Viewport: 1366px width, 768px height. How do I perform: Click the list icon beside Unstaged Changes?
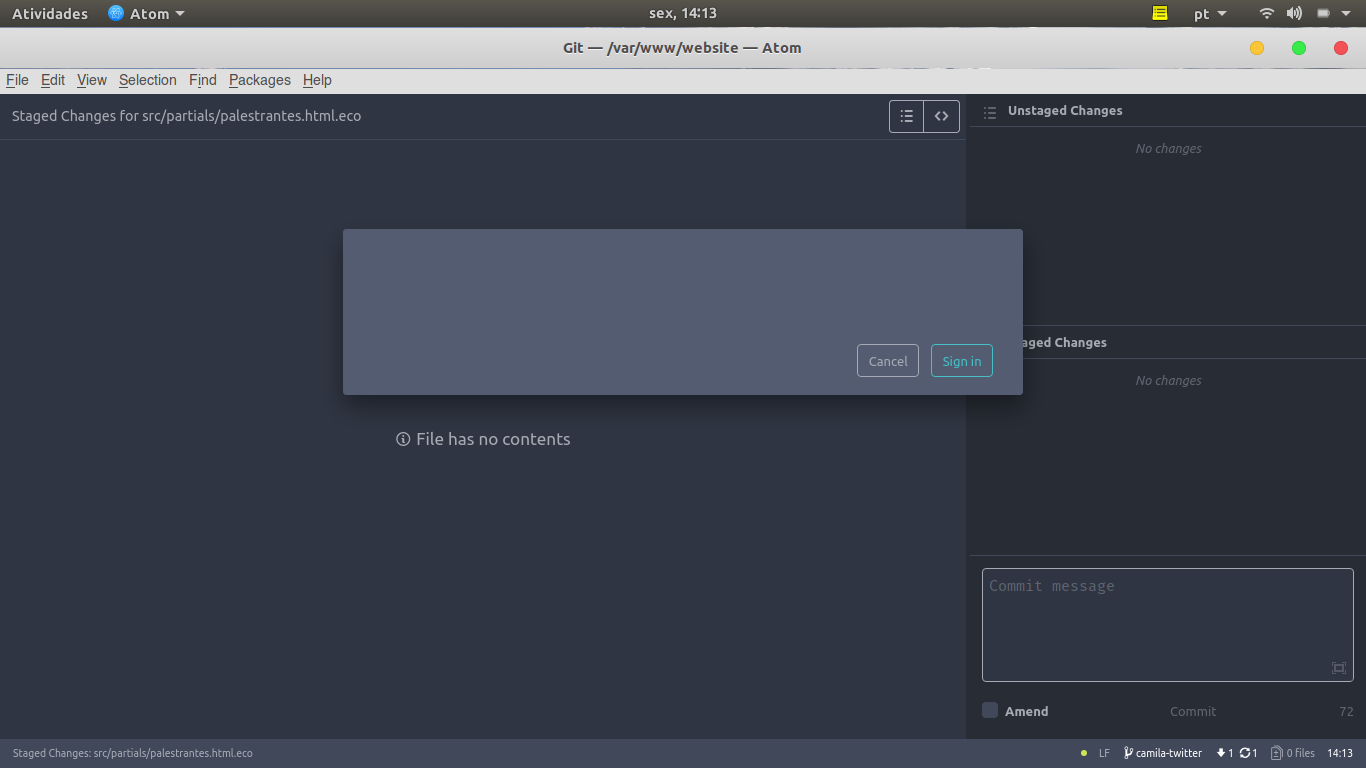pos(990,112)
